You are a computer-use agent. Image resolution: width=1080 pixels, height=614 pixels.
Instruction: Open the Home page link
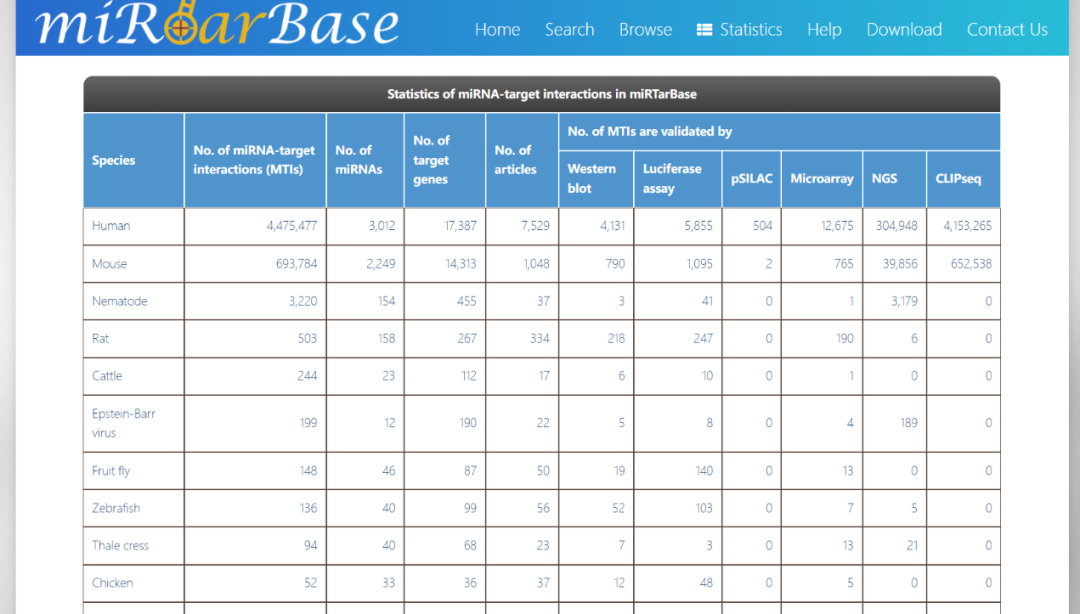pyautogui.click(x=497, y=30)
